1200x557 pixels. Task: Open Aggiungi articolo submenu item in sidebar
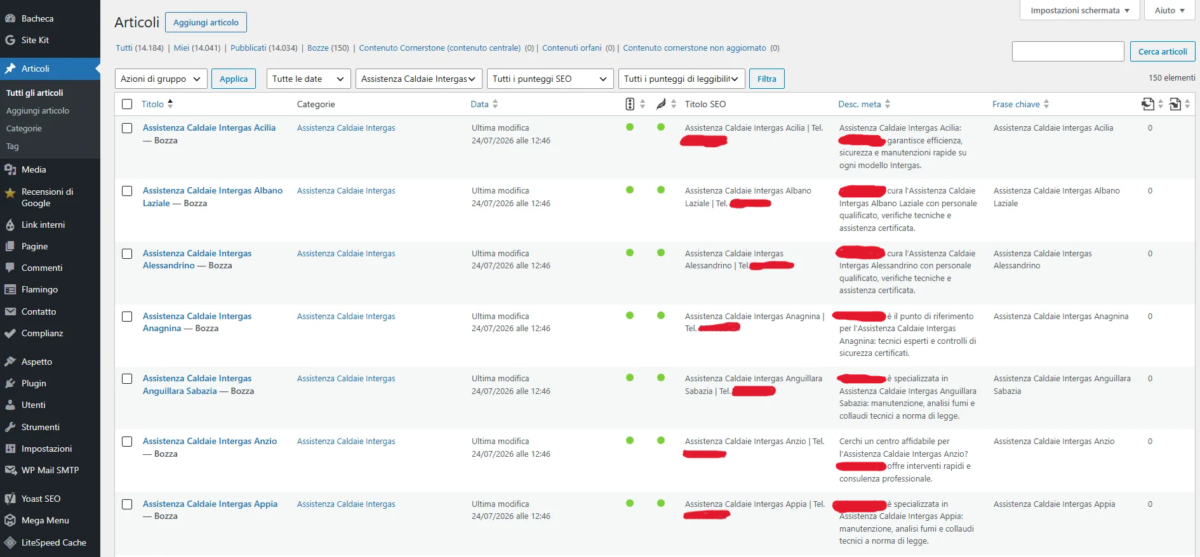(x=37, y=111)
